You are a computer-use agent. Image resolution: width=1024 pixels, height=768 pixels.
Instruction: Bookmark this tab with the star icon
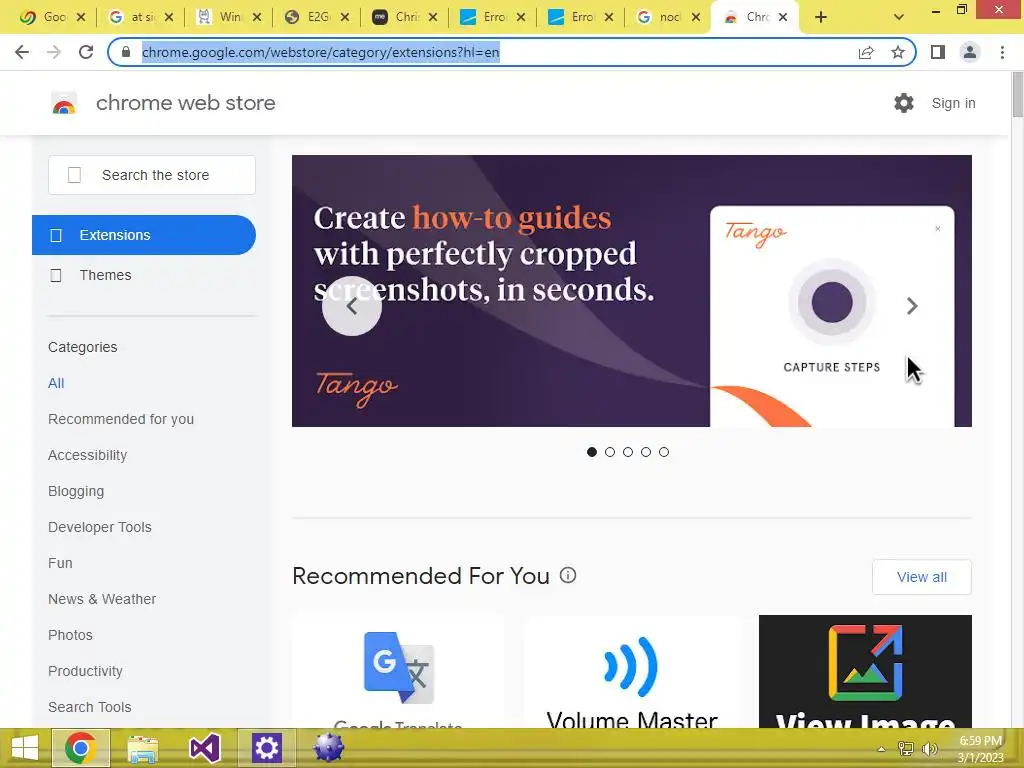[898, 52]
